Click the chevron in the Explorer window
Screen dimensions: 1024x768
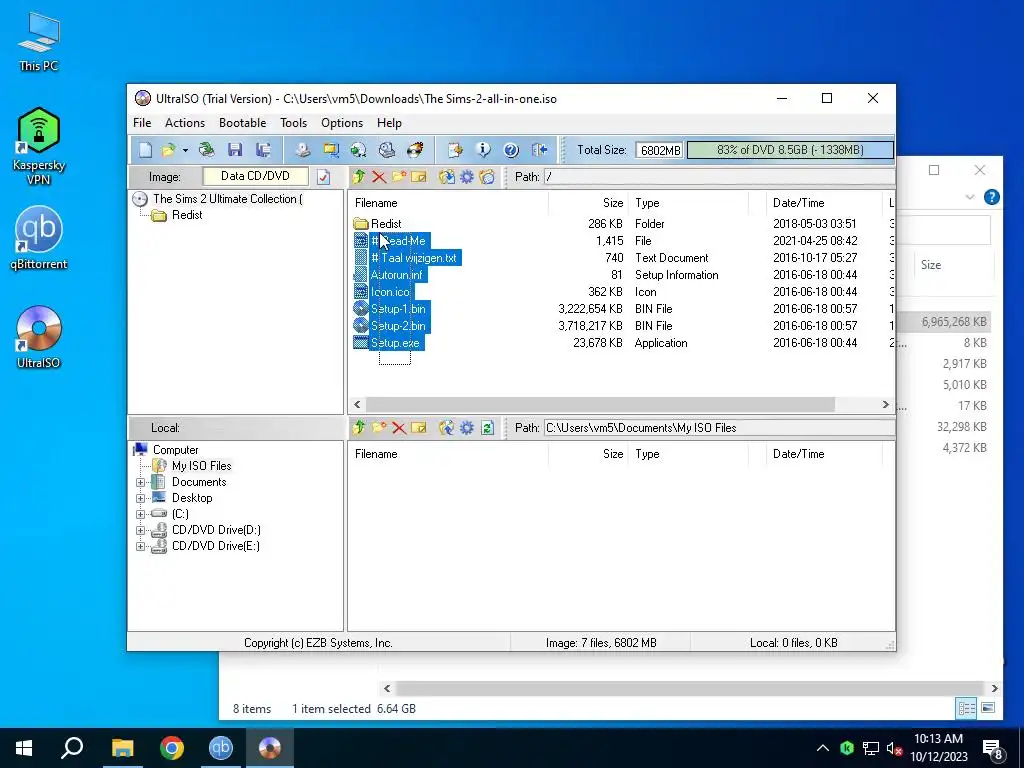[x=970, y=197]
